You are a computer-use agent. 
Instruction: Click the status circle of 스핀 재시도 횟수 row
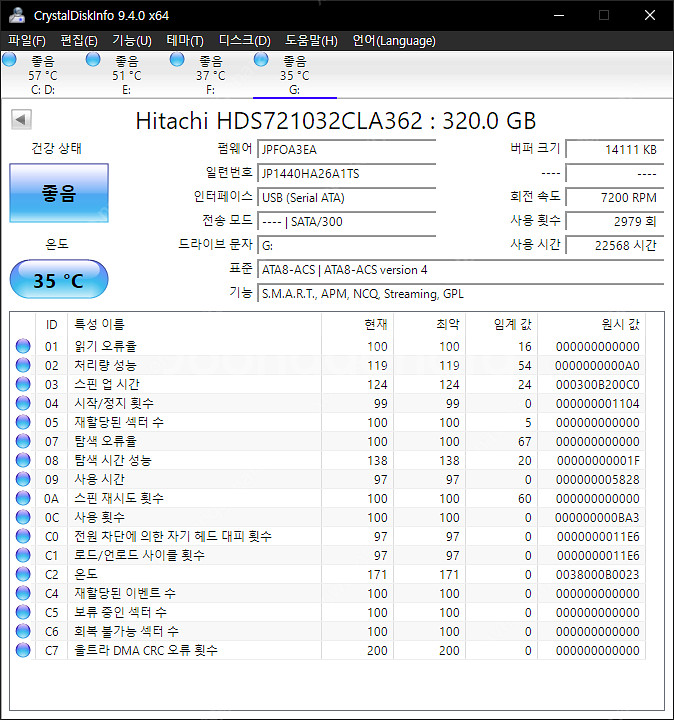23,498
